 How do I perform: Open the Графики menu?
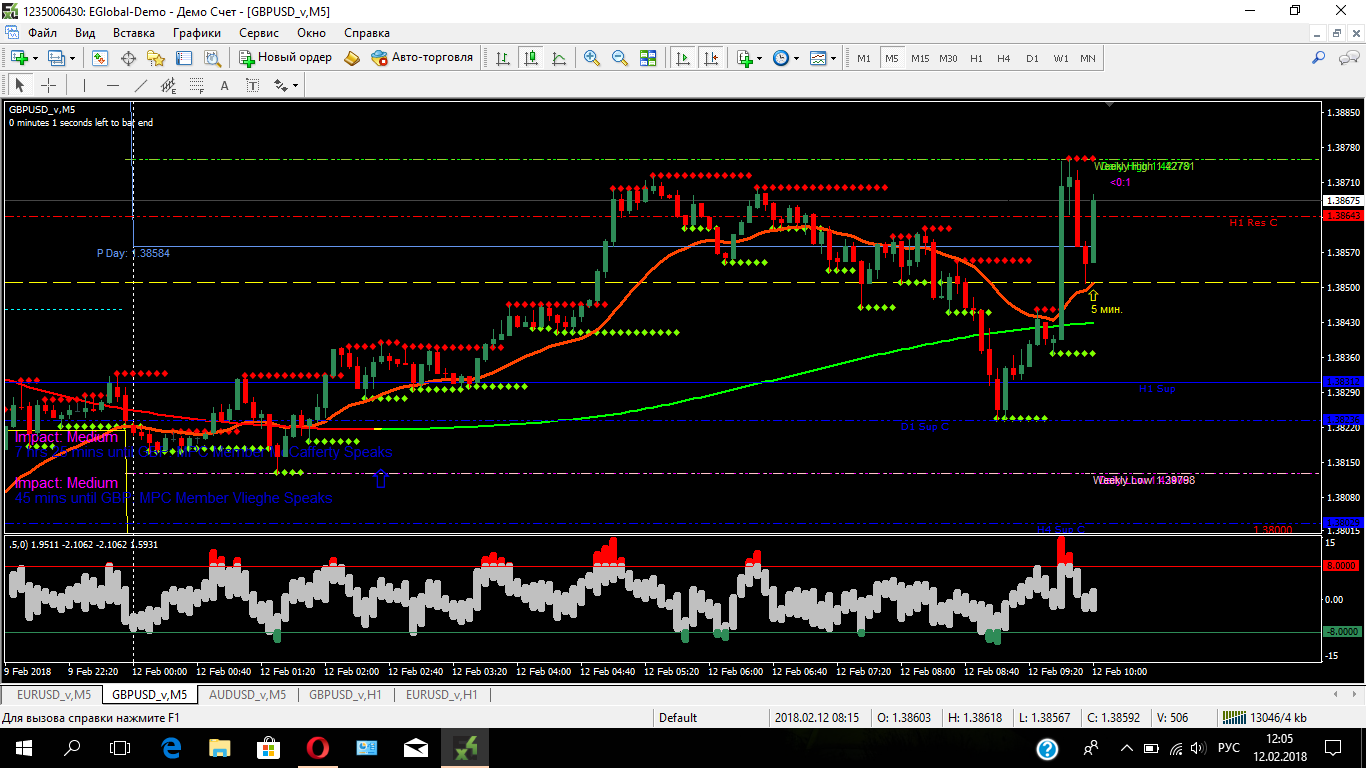(196, 32)
